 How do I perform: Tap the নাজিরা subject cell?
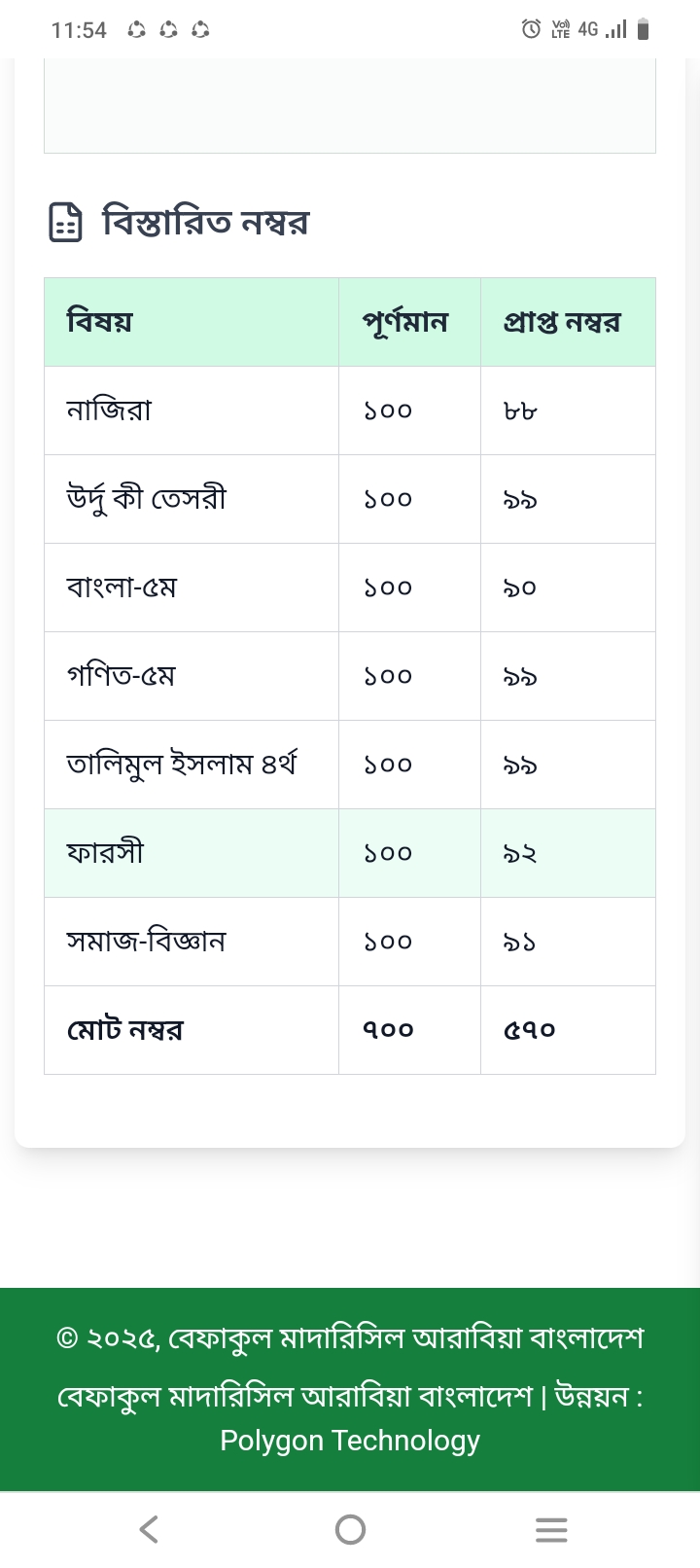109,410
